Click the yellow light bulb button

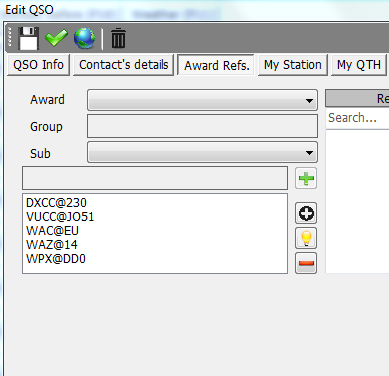pos(306,238)
